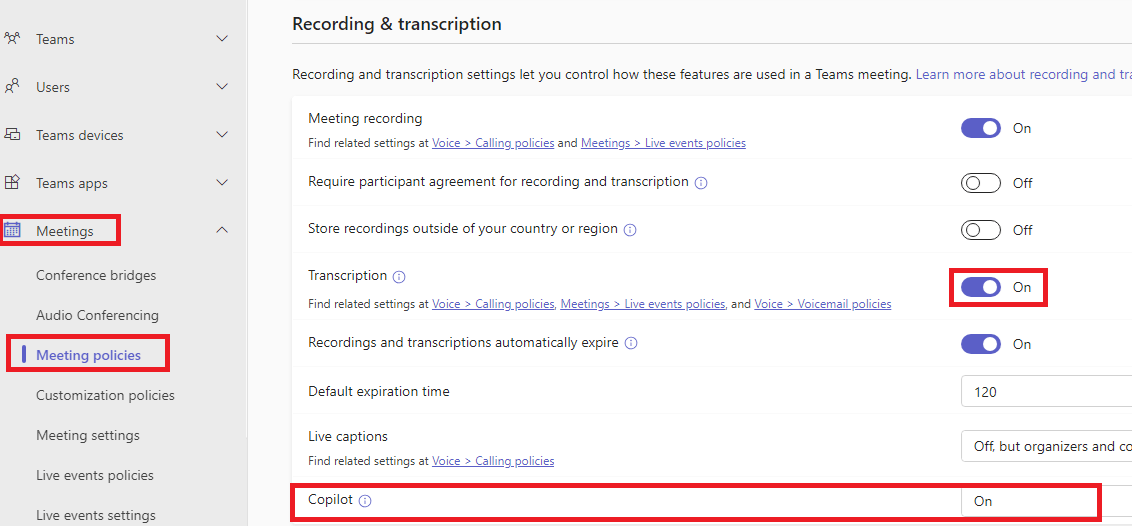Viewport: 1138px width, 526px height.
Task: Expand the Teams section chevron
Action: [222, 38]
